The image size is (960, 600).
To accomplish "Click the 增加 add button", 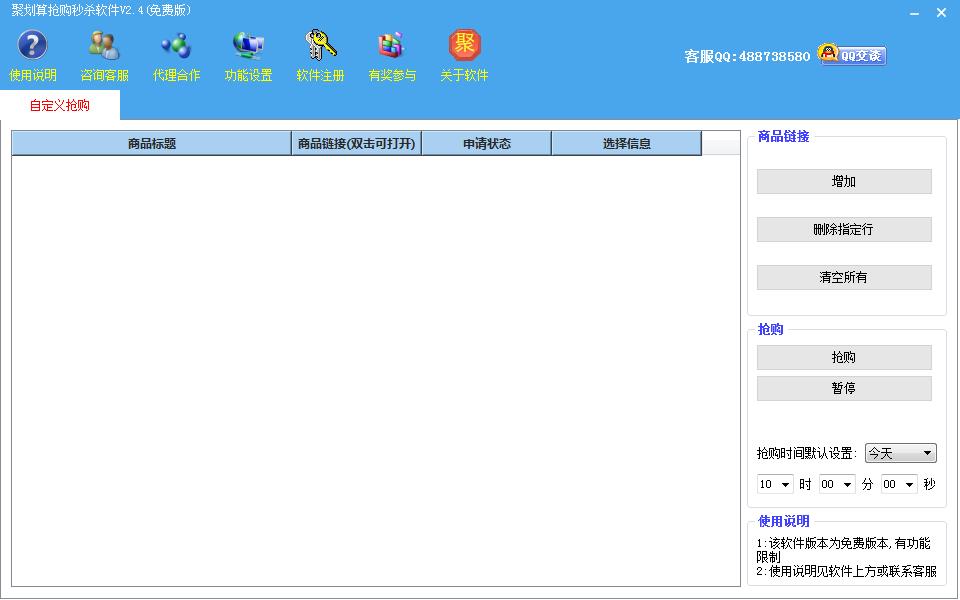I will [844, 181].
